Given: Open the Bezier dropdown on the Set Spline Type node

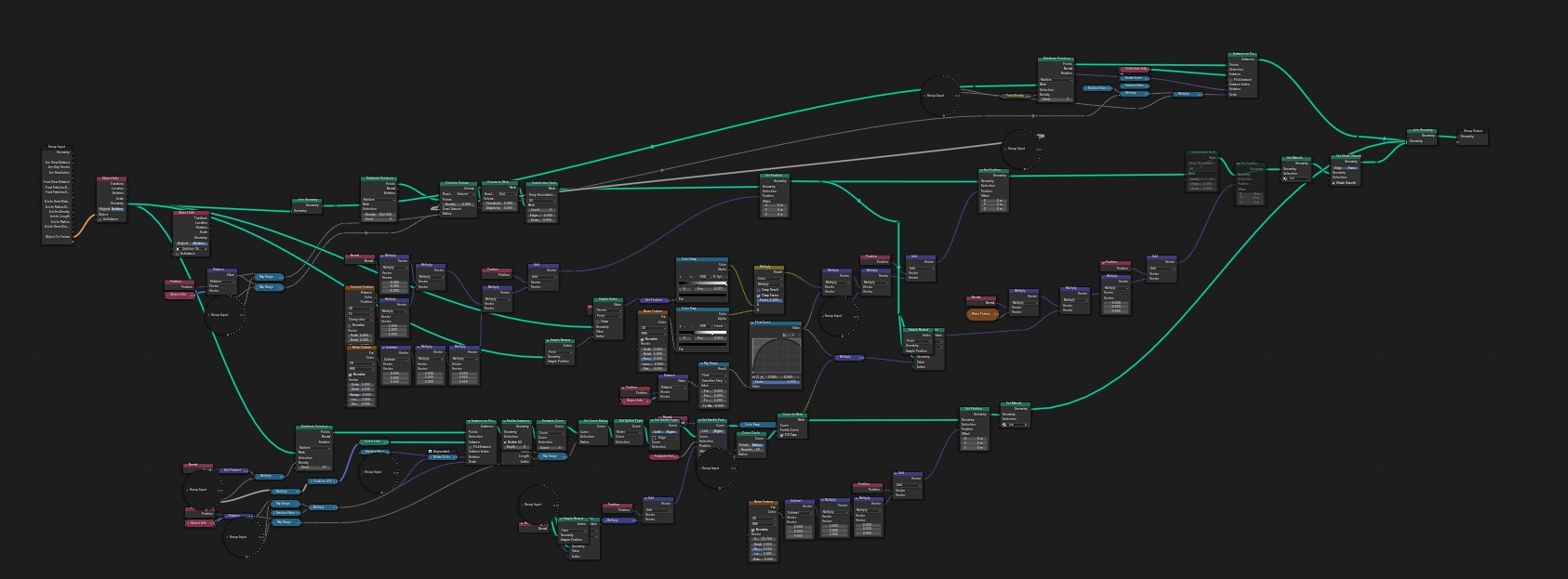Looking at the screenshot, I should pyautogui.click(x=629, y=431).
